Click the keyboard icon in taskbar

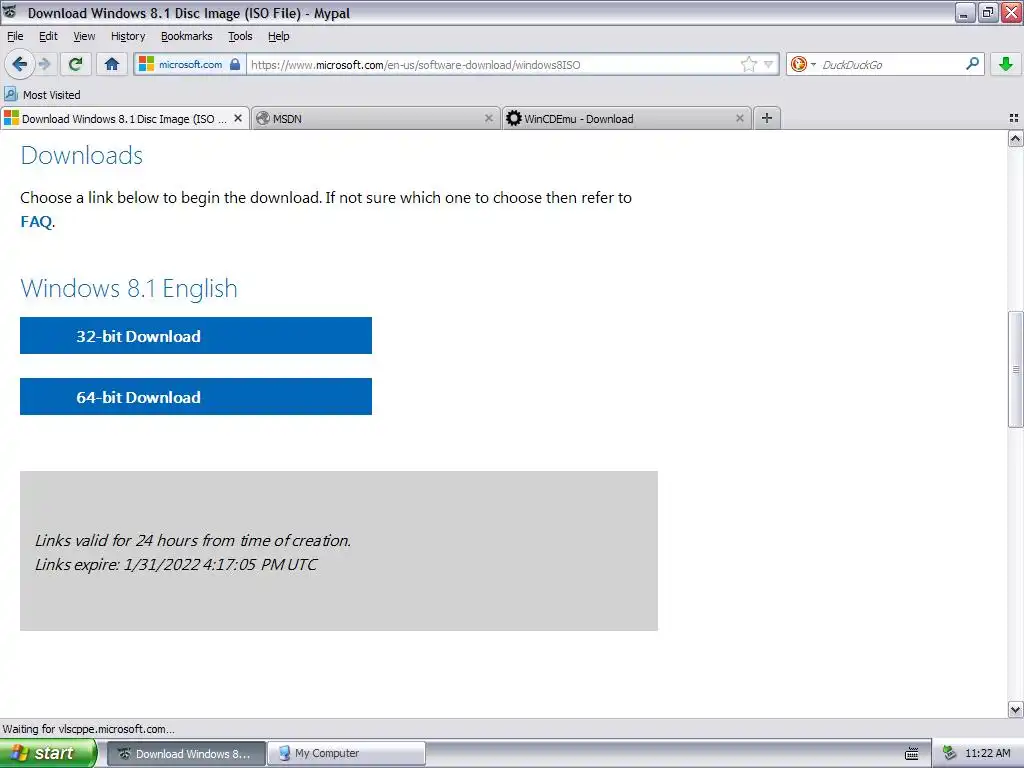pos(912,754)
